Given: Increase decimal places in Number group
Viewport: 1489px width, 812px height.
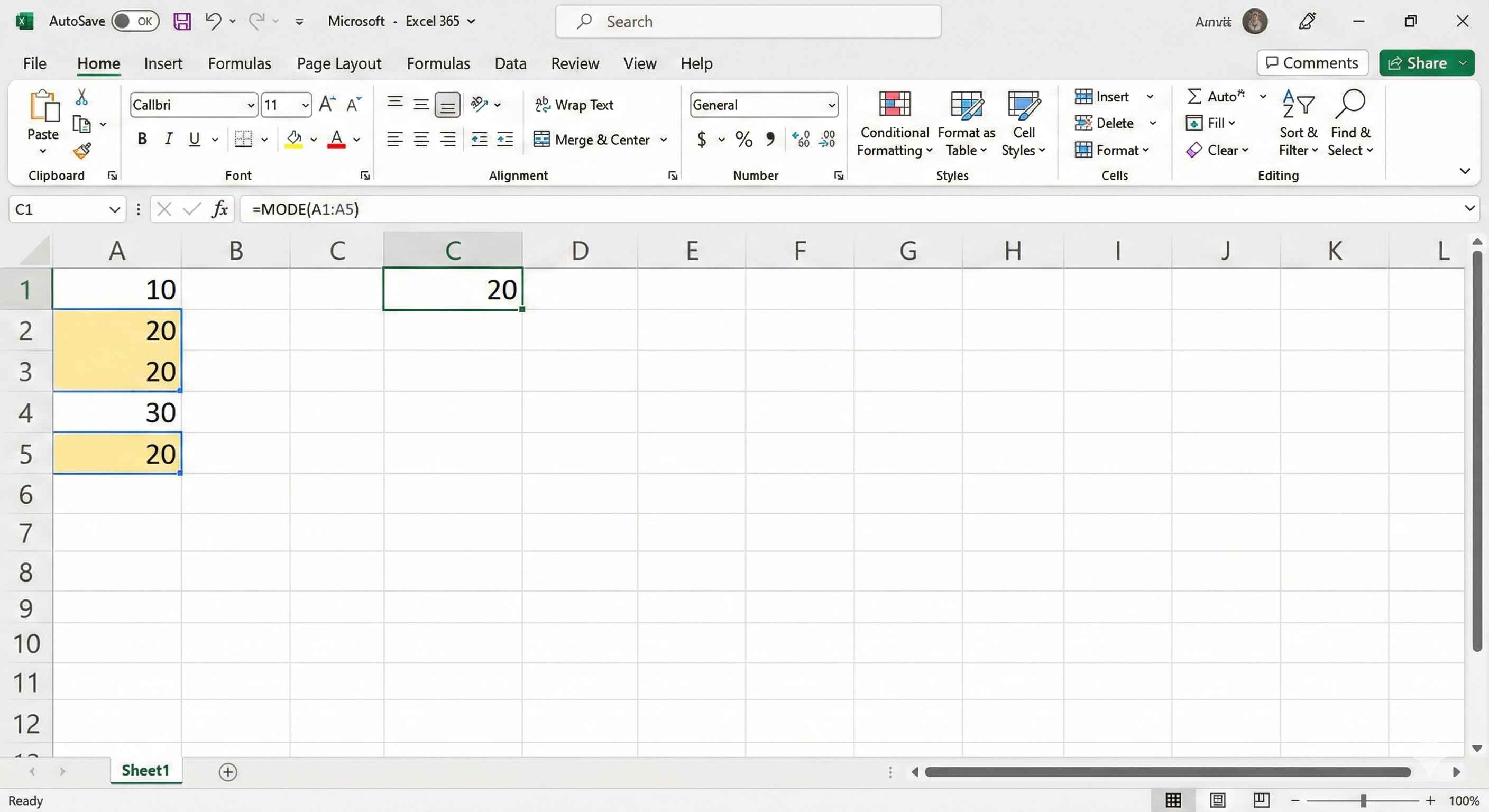Looking at the screenshot, I should click(801, 139).
